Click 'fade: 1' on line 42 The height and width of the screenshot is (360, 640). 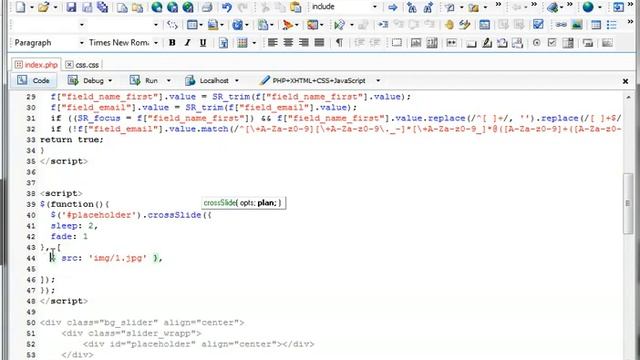[69, 236]
